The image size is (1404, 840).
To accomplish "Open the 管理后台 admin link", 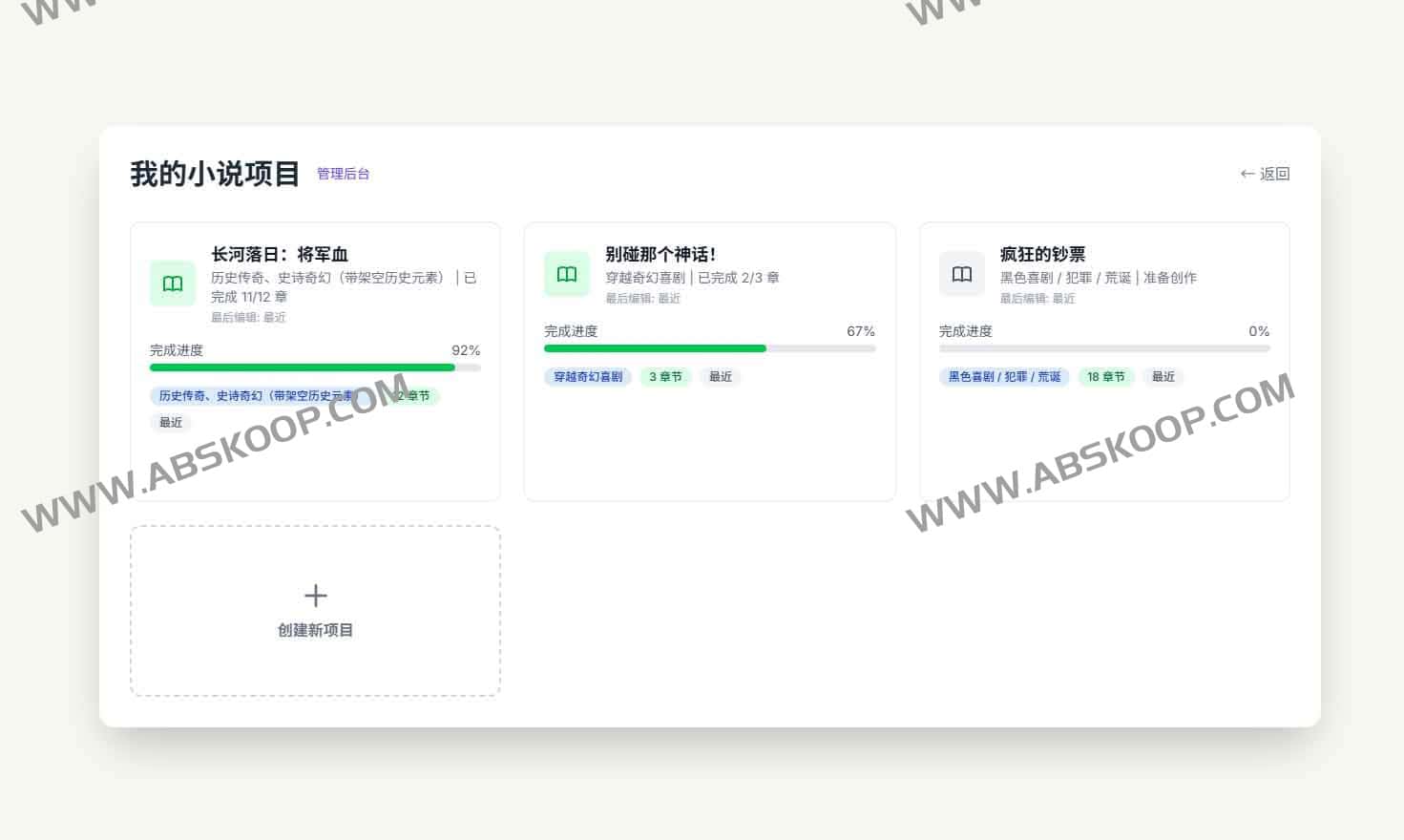I will click(343, 174).
